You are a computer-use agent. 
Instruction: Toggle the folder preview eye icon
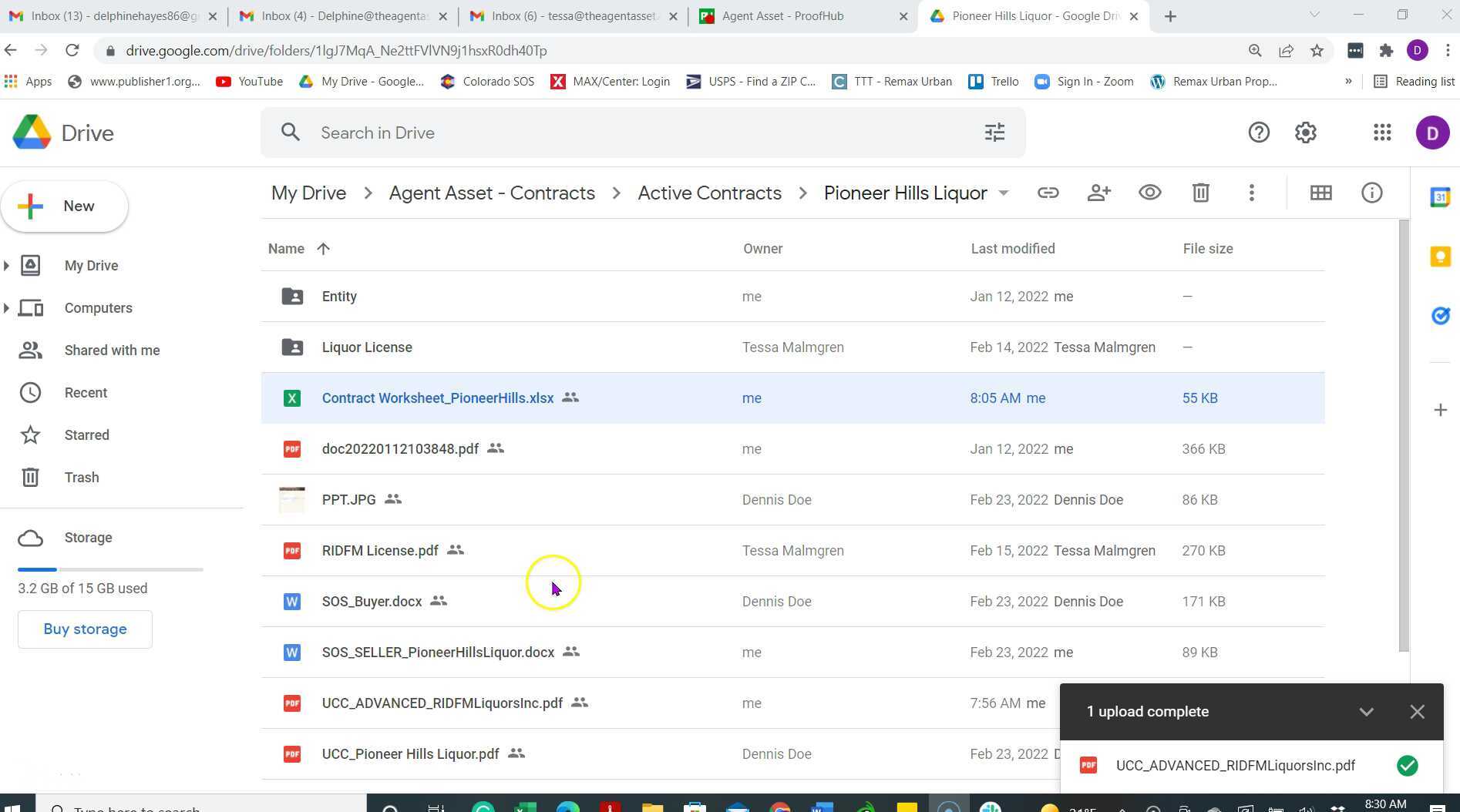(1149, 193)
